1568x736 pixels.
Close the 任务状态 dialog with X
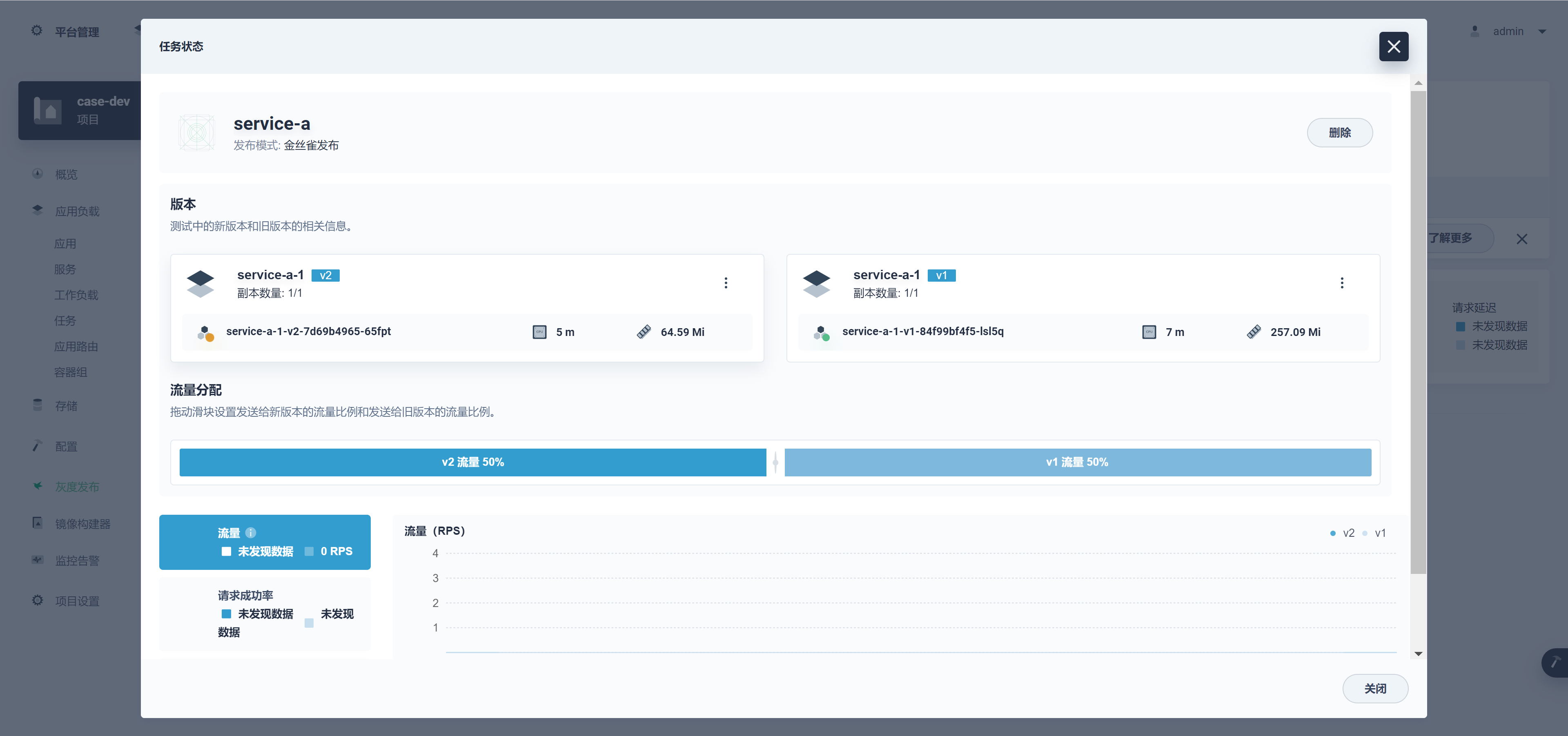click(x=1393, y=47)
